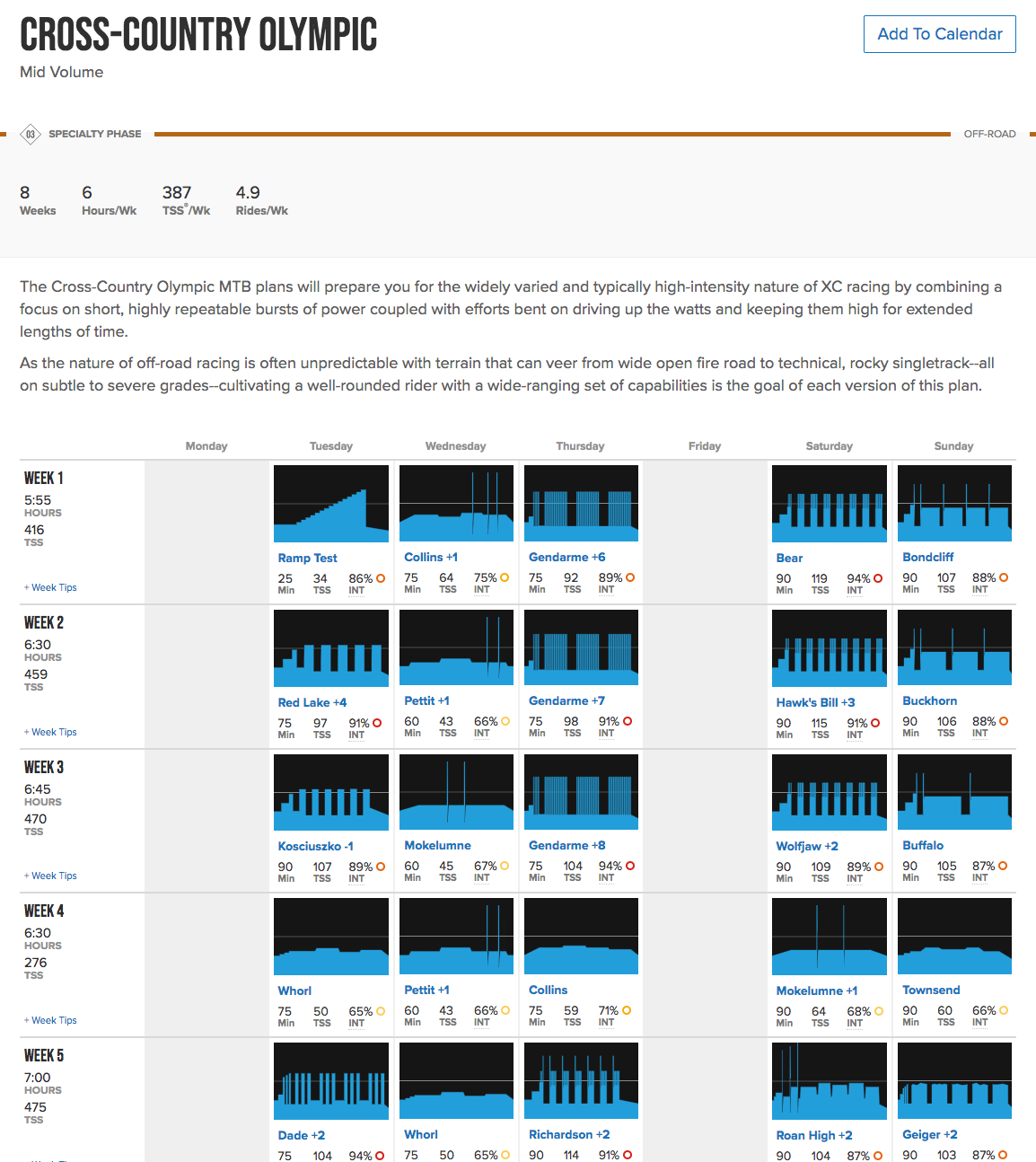The image size is (1036, 1162).
Task: Open the Gendarme +6 workout link
Action: tap(566, 557)
